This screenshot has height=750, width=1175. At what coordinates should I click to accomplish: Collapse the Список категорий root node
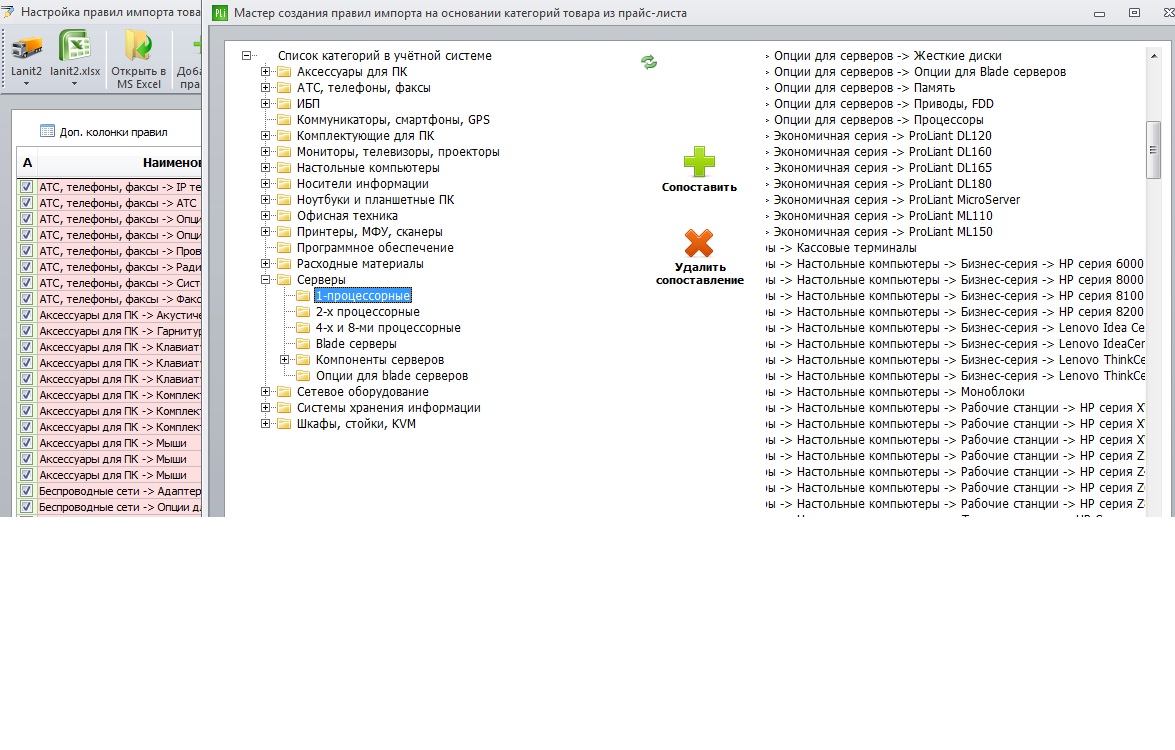point(246,55)
